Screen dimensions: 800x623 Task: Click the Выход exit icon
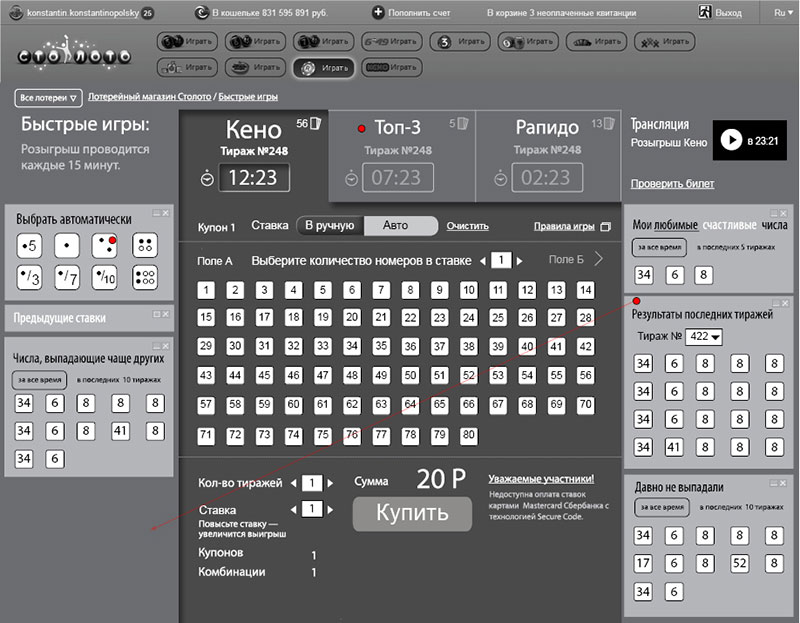tap(705, 13)
